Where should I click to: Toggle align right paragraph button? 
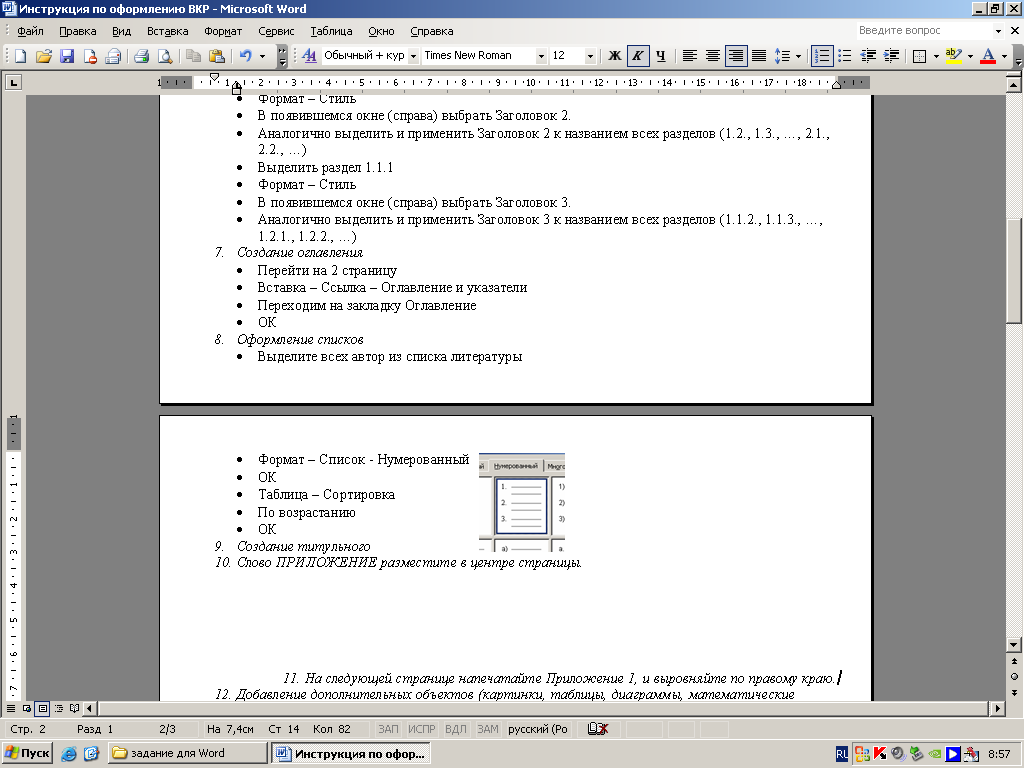tap(735, 56)
